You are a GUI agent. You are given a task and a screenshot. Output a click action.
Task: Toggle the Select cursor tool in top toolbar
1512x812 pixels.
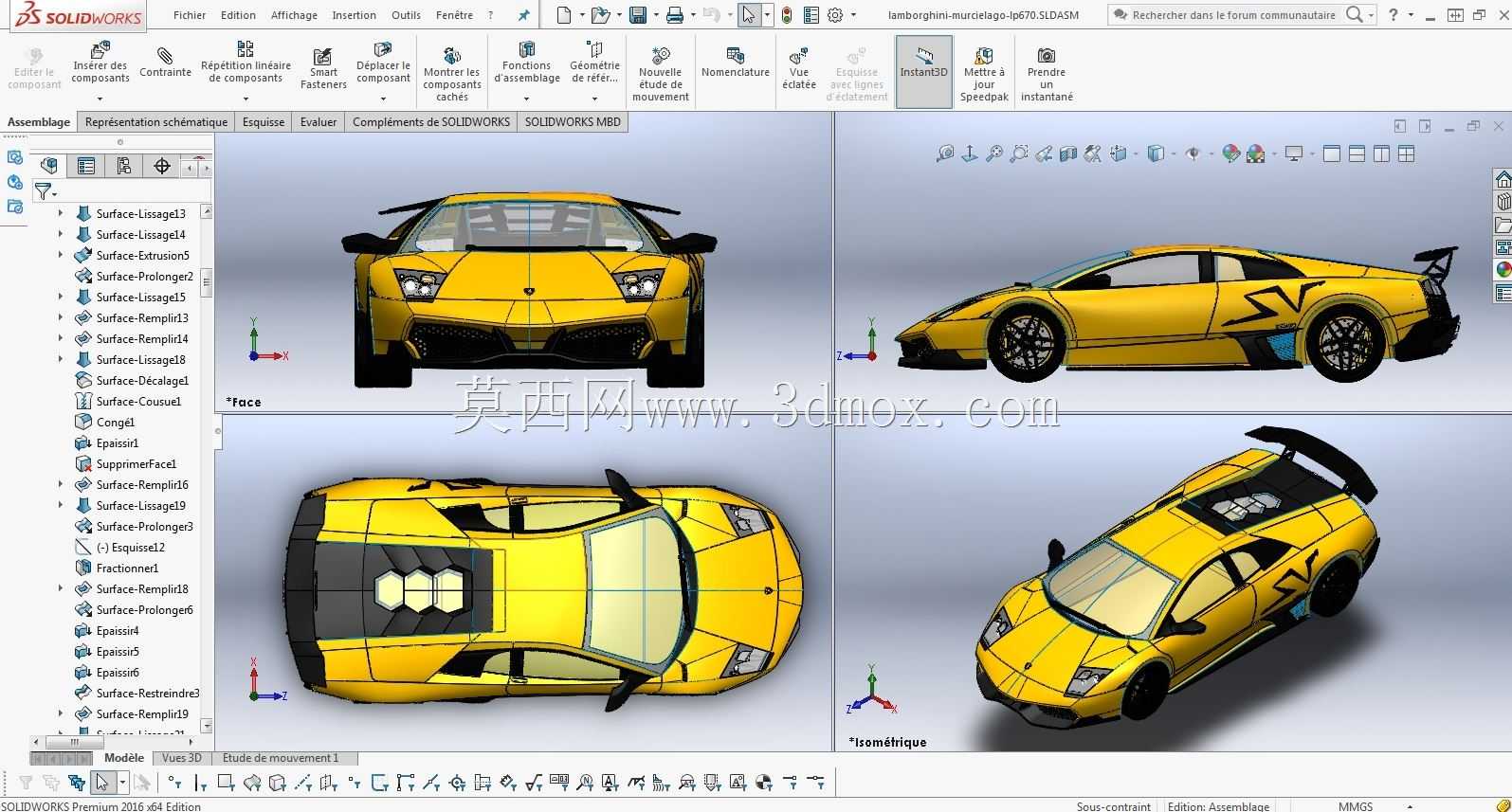click(x=749, y=15)
